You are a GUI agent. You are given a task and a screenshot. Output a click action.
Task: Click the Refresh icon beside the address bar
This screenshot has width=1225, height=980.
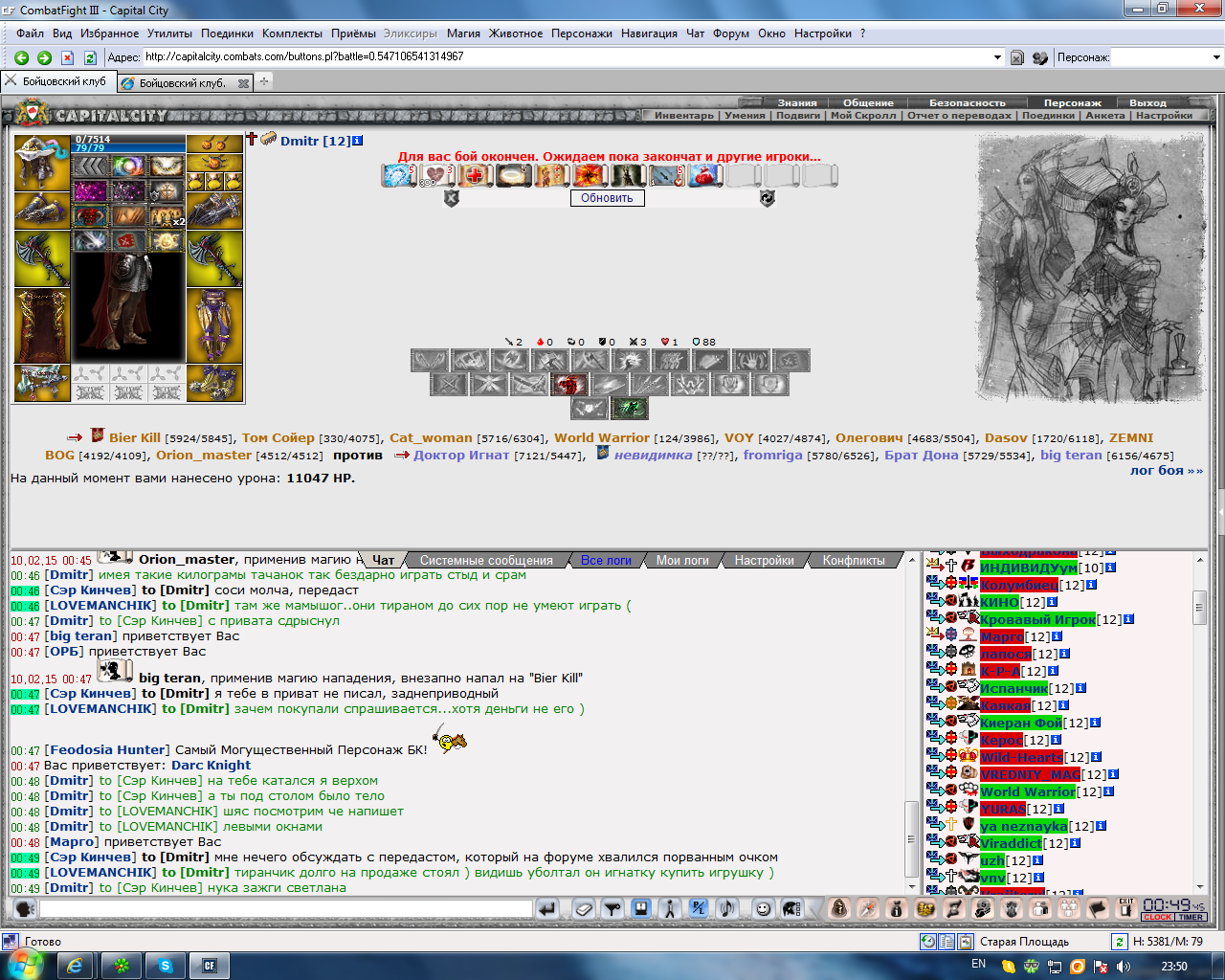(x=90, y=57)
